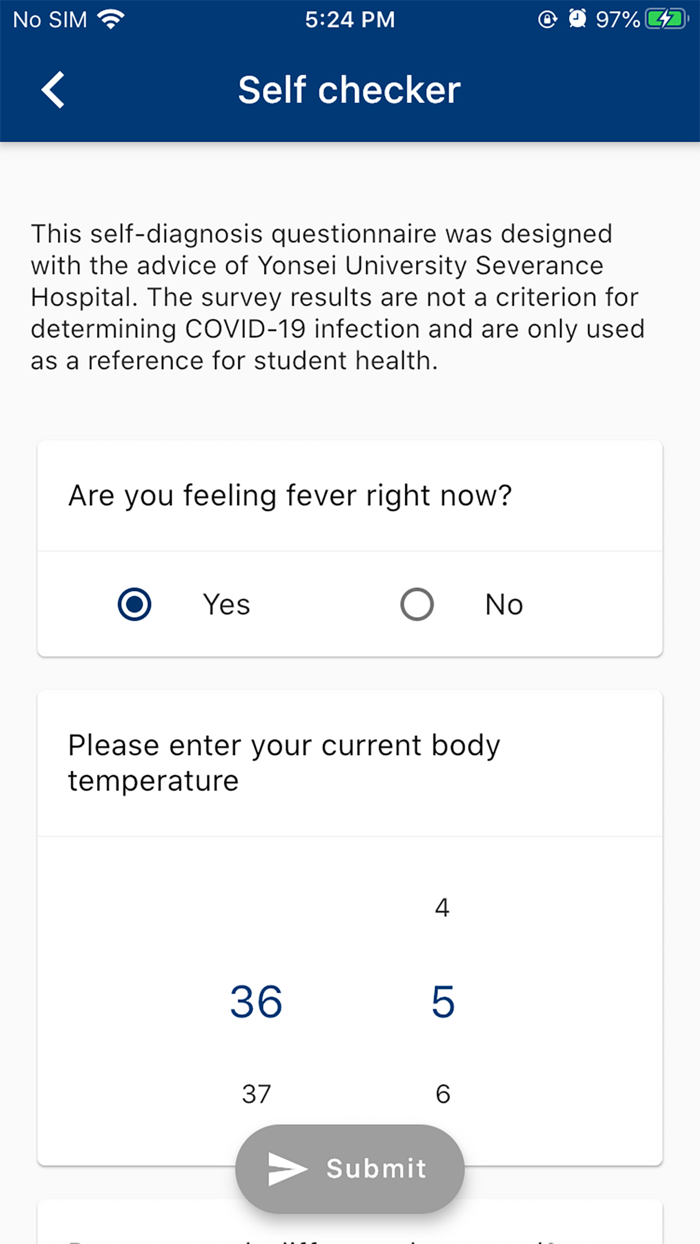Pick 6 in the decimal picker
This screenshot has height=1244, width=700.
tap(443, 1094)
